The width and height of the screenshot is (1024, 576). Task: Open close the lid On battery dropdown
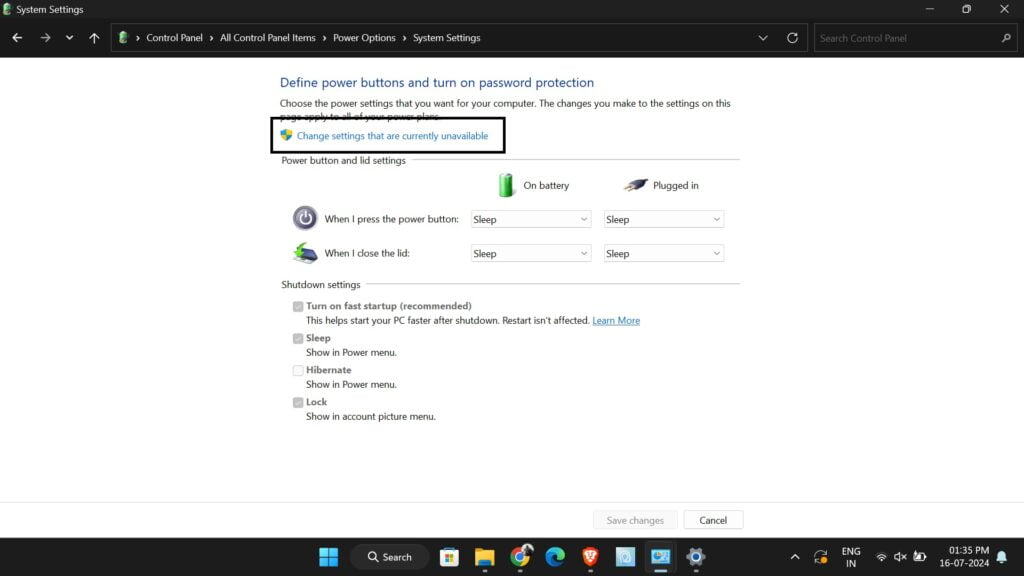tap(531, 253)
